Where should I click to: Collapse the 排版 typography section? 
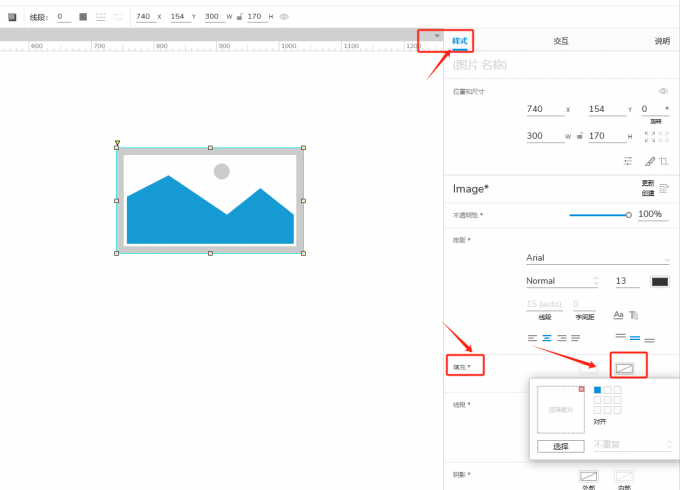click(x=461, y=240)
